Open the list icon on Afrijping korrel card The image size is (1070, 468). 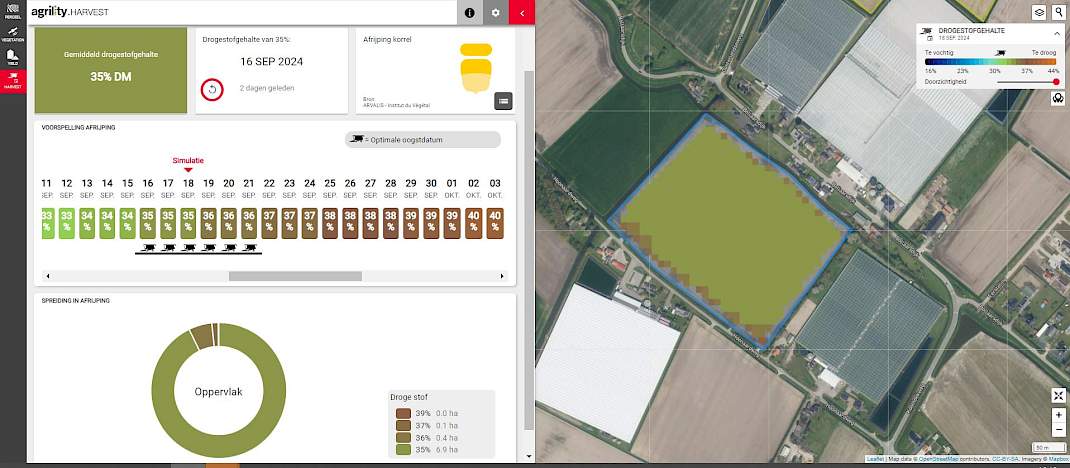click(x=504, y=101)
